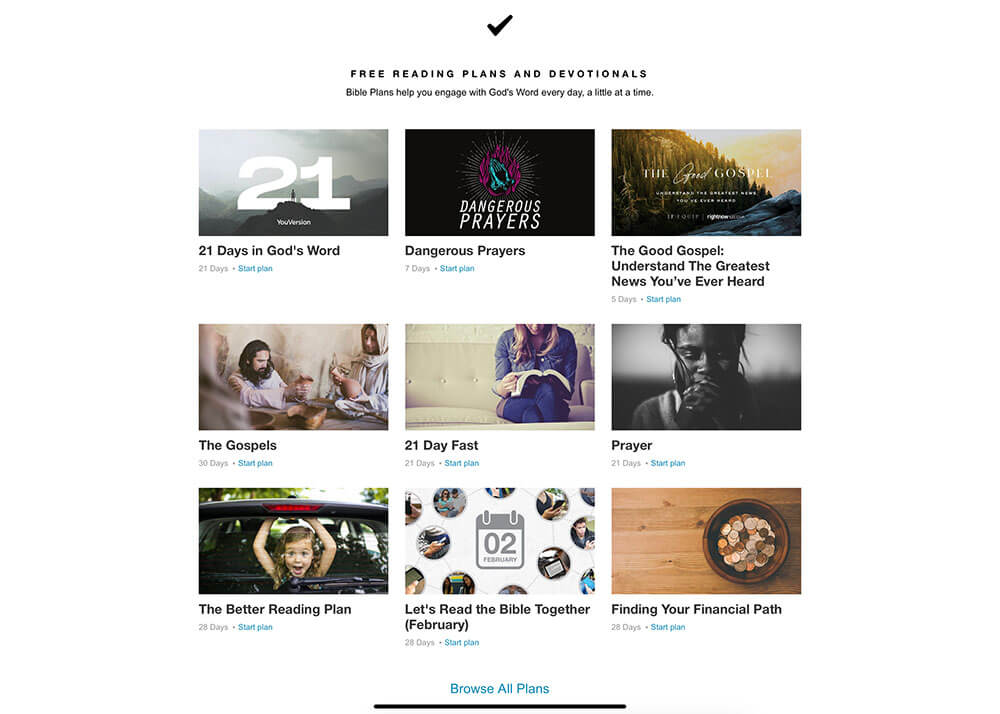
Task: Open the 21 Day Fast image
Action: pos(499,377)
